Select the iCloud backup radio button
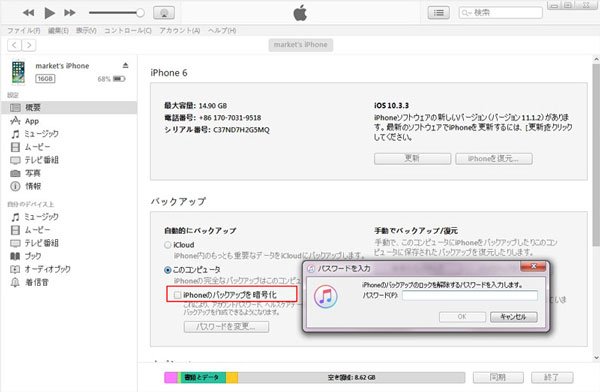 168,245
